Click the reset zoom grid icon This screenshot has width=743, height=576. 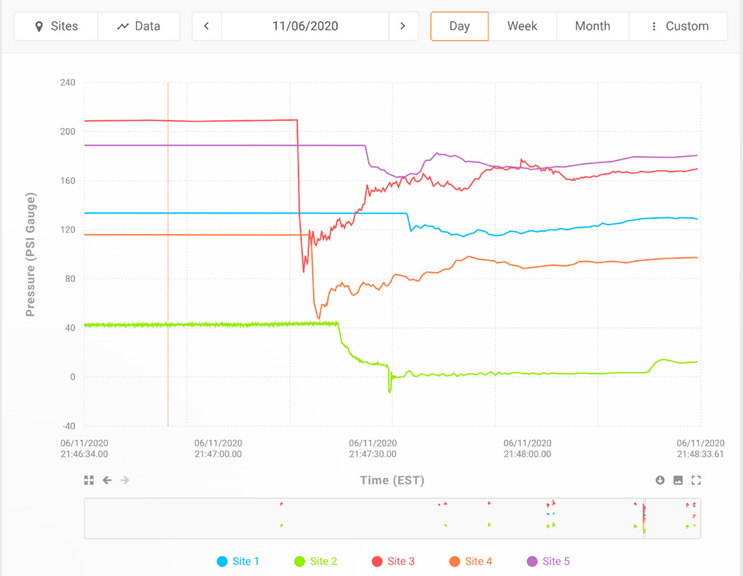tap(89, 481)
